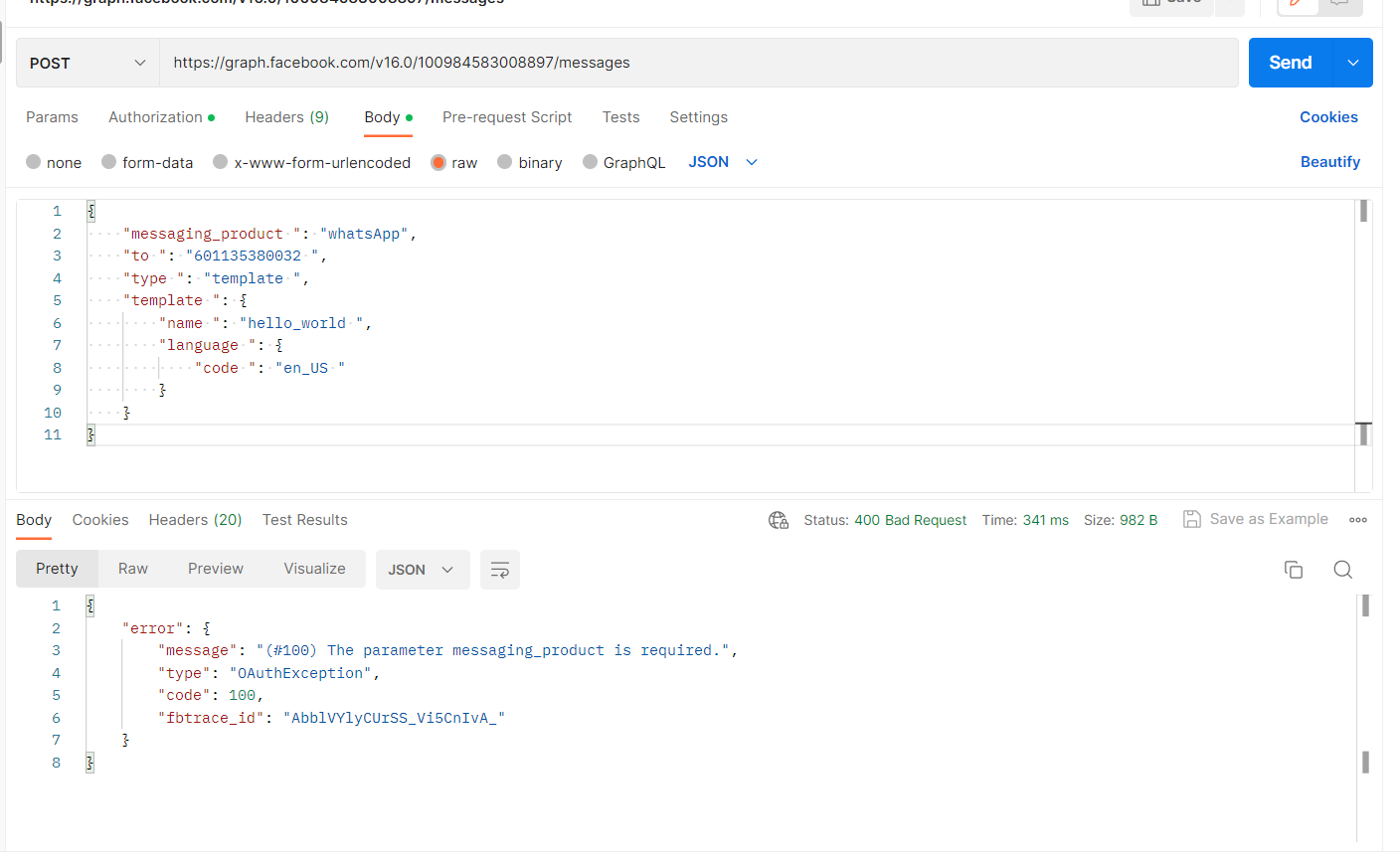This screenshot has height=858, width=1400.
Task: Open the response JSON format dropdown
Action: pyautogui.click(x=422, y=570)
